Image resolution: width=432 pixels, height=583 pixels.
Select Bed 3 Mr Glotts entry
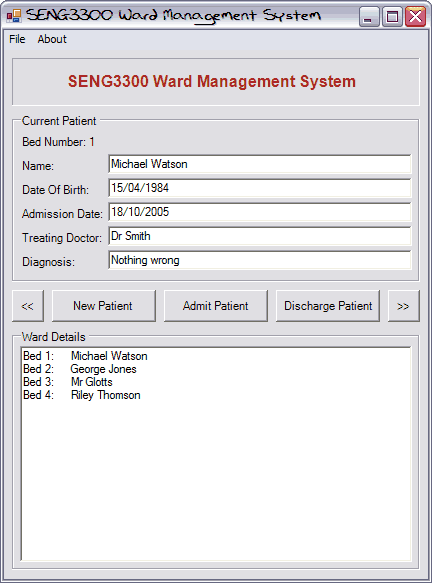[68, 382]
